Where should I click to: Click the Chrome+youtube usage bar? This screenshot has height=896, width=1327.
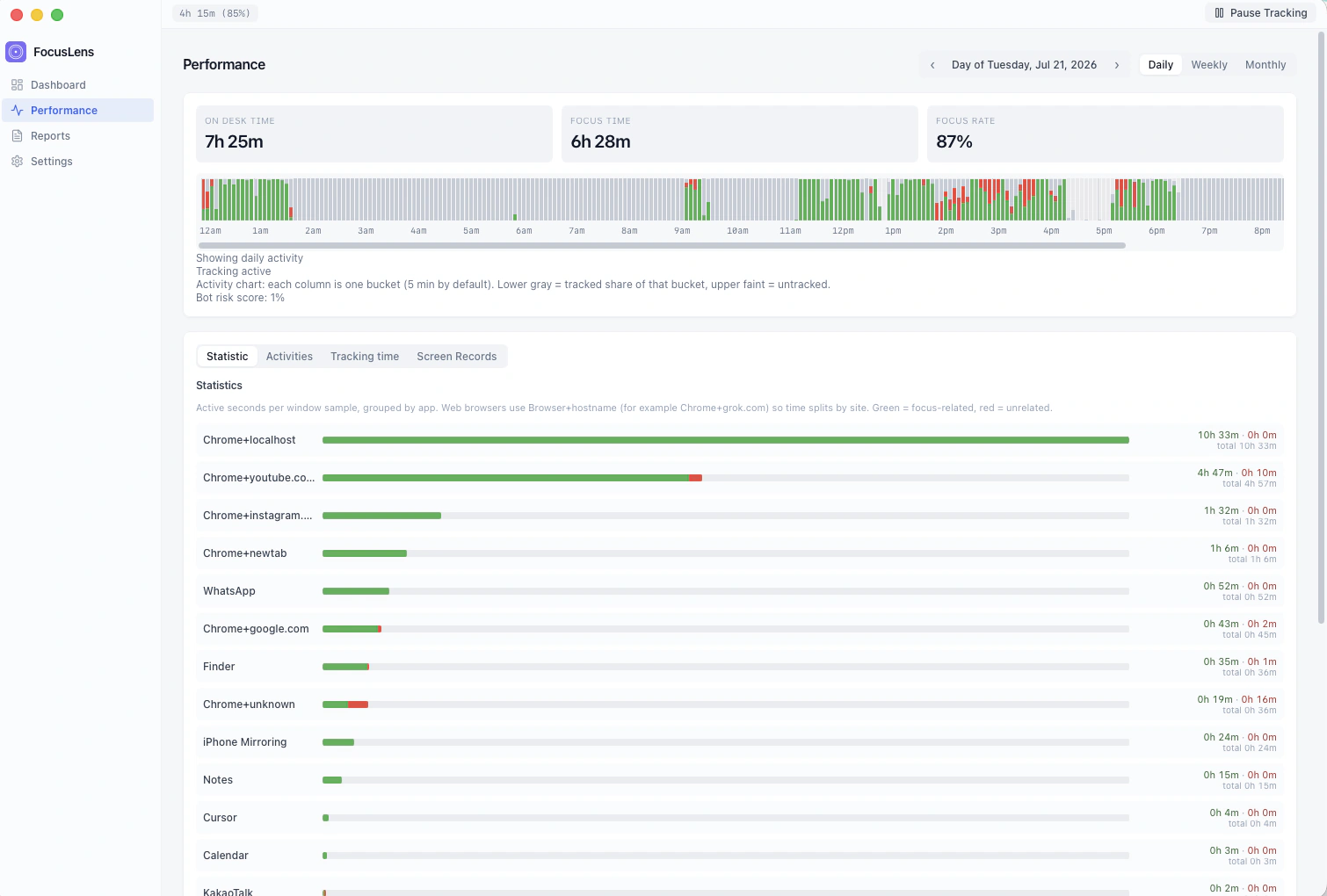[726, 478]
